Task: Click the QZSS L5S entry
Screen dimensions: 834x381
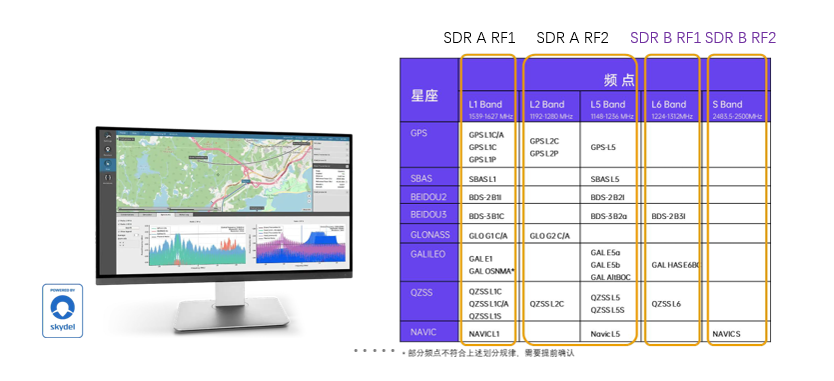Action: [x=607, y=310]
